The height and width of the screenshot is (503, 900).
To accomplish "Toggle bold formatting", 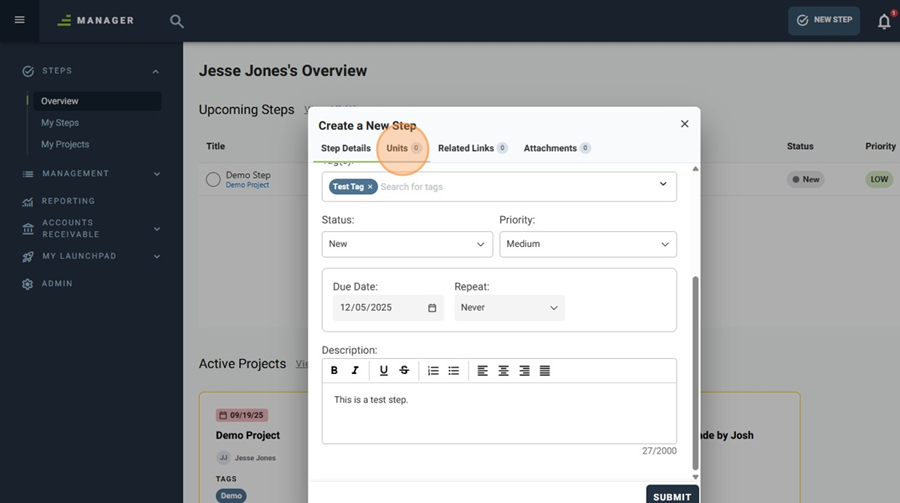I will click(x=334, y=371).
